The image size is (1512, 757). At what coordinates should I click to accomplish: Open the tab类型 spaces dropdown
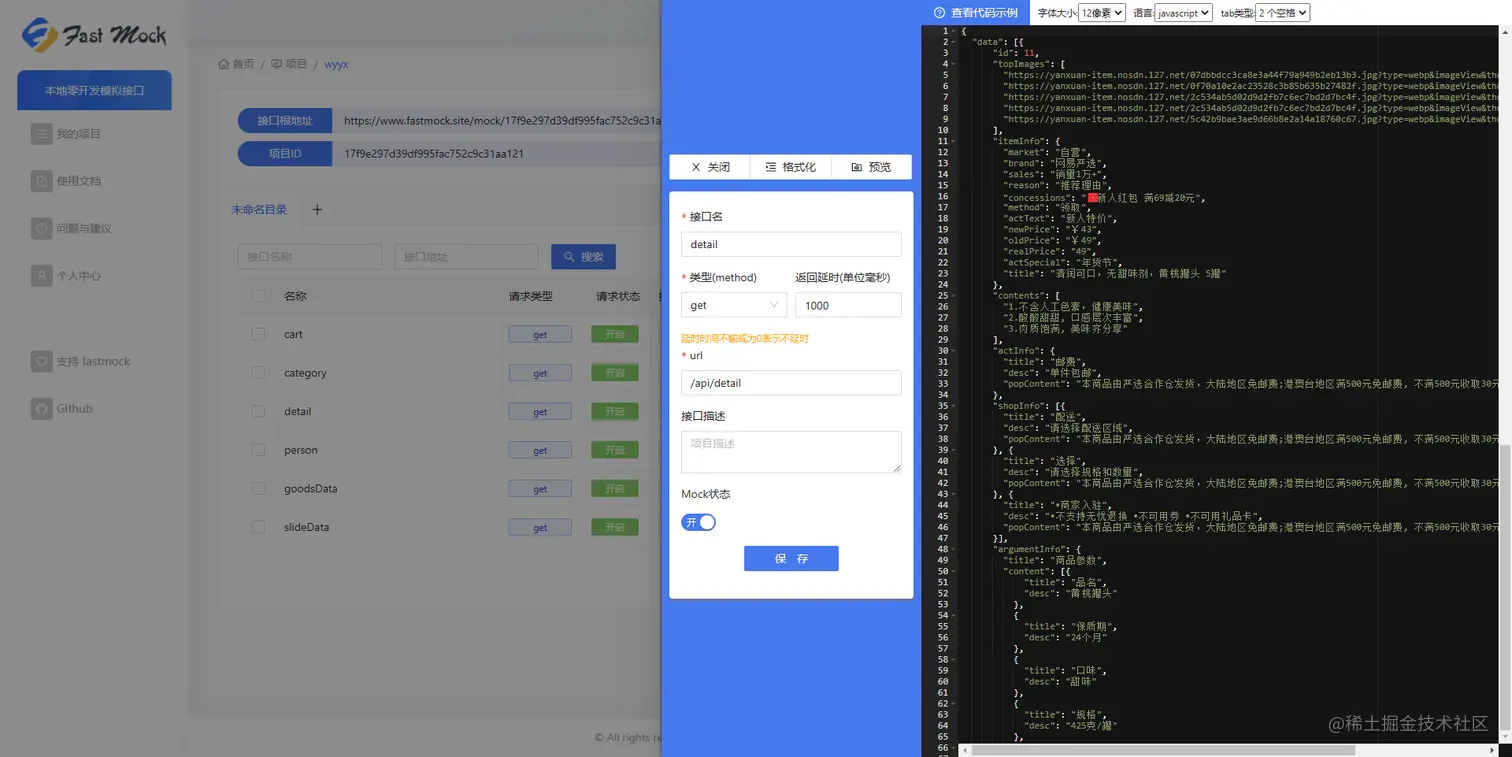click(1283, 13)
